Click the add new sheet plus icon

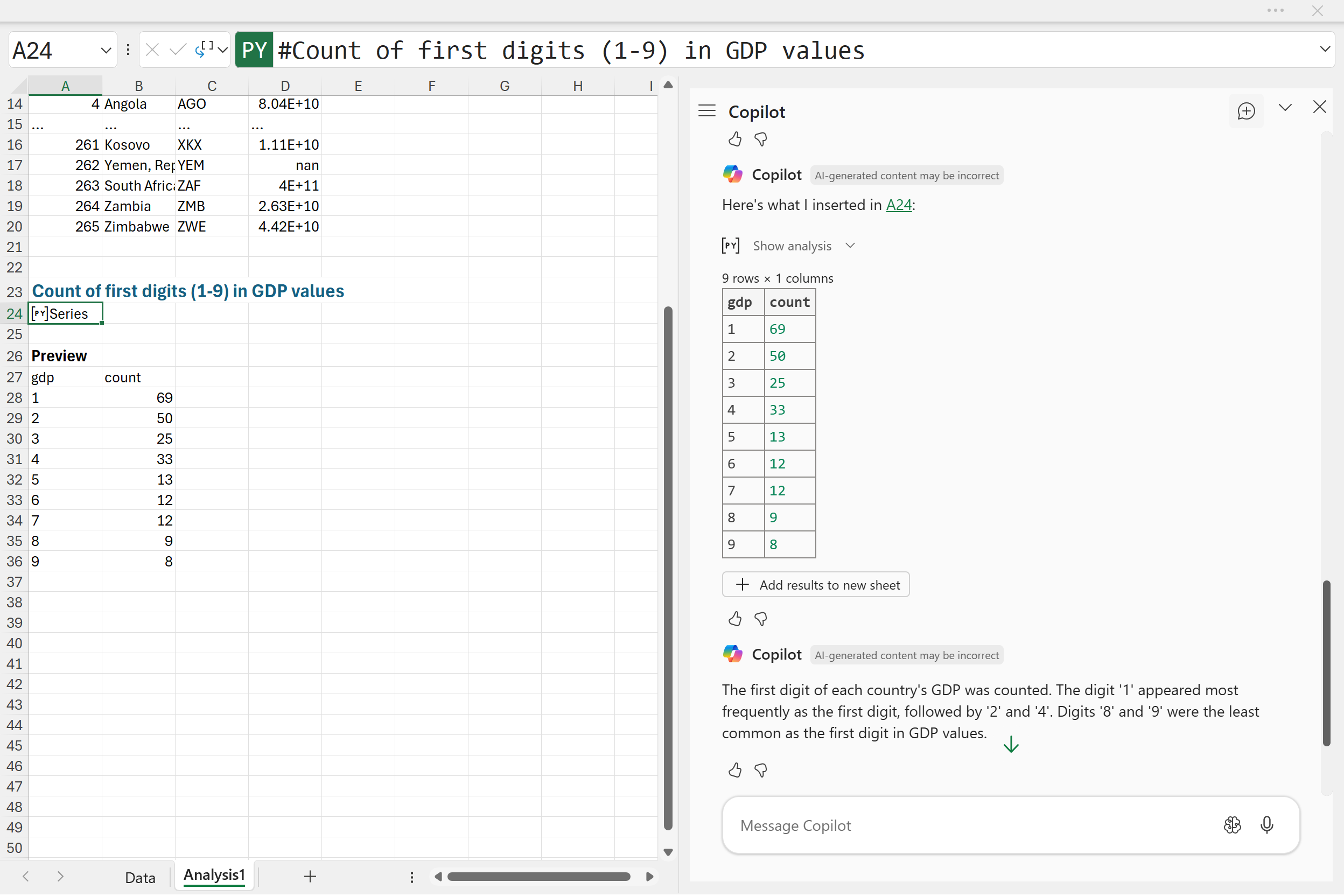[x=310, y=876]
